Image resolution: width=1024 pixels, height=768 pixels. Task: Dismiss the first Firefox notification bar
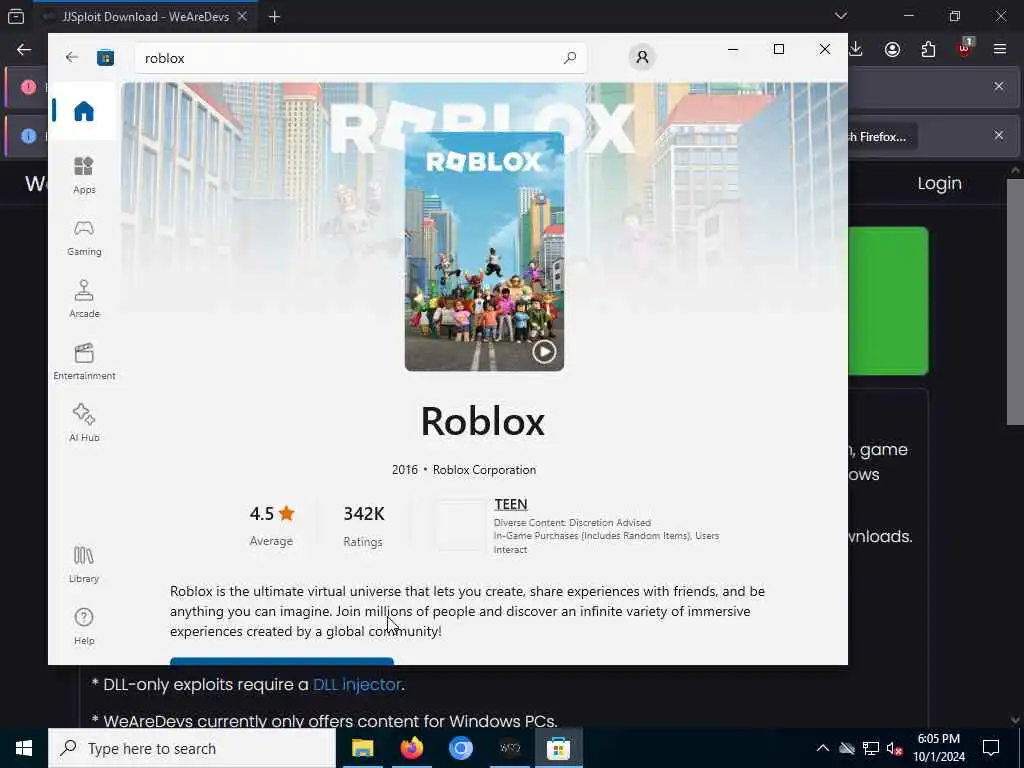click(999, 86)
